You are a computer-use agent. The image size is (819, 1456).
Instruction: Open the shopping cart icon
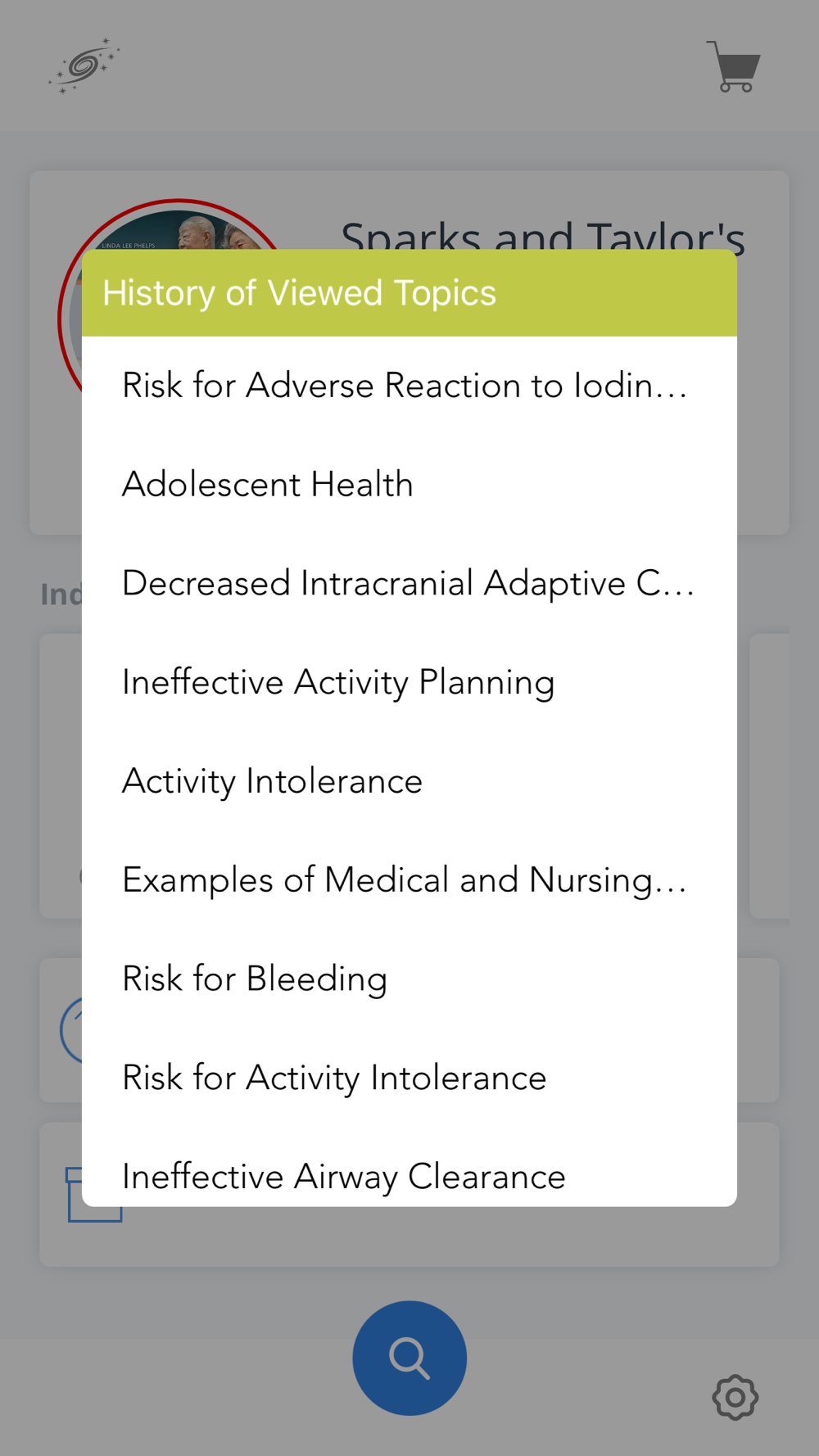734,66
